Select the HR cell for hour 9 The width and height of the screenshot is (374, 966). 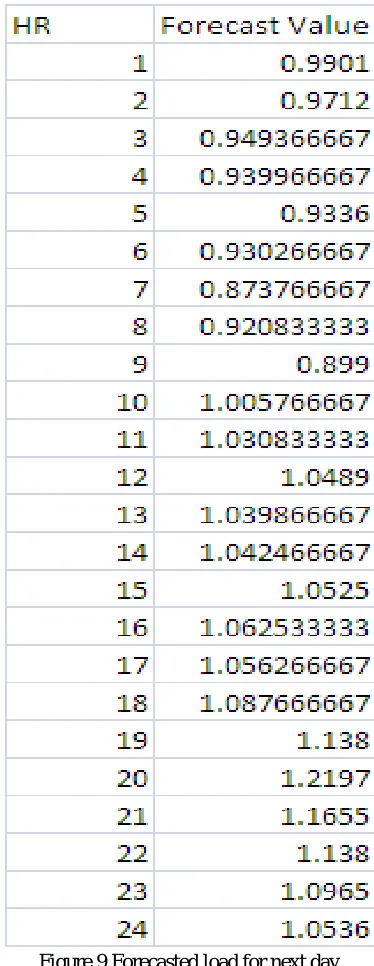pyautogui.click(x=80, y=363)
